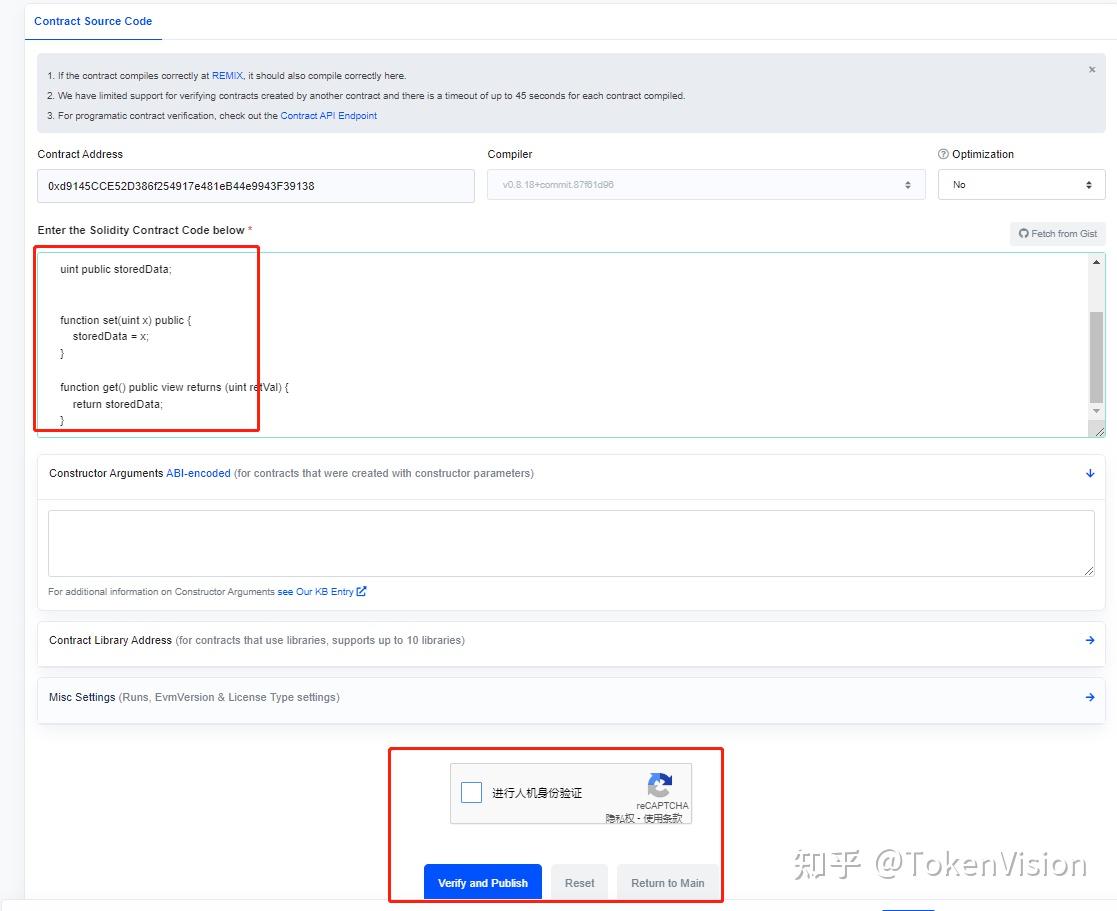Open the see Our KB Entry link
Image resolution: width=1117 pixels, height=911 pixels.
(315, 591)
